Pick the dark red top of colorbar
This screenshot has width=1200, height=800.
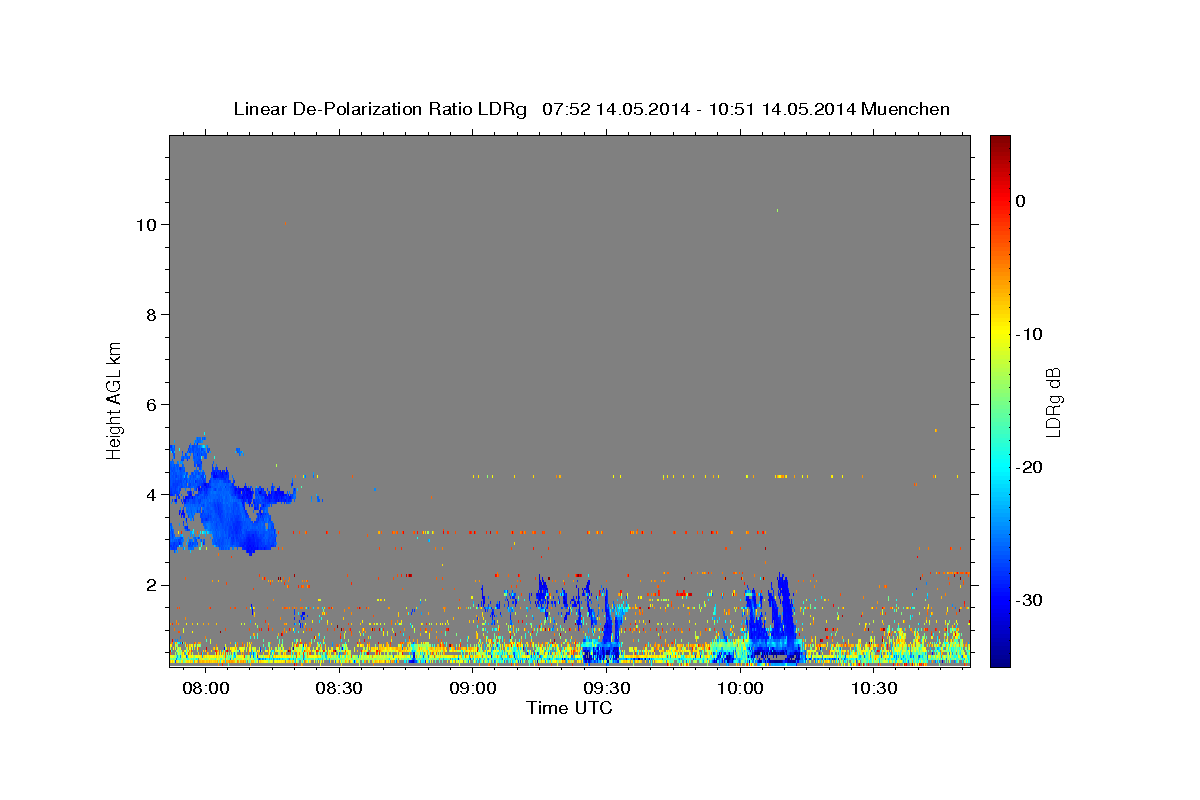[x=999, y=143]
